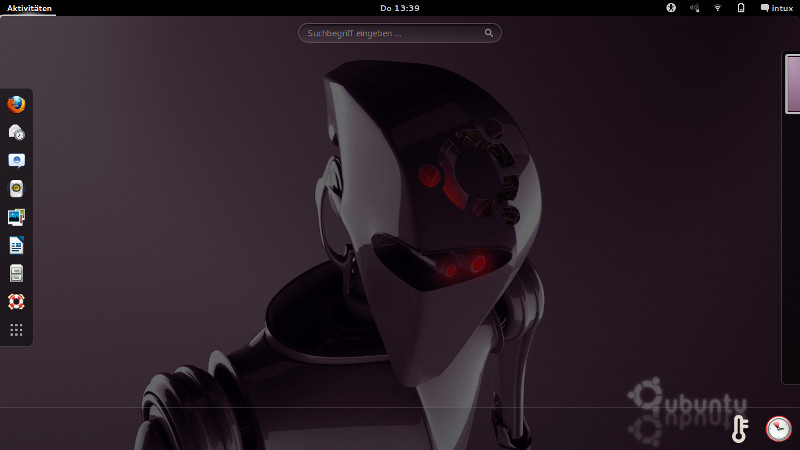This screenshot has height=450, width=800.
Task: Open the accessibility menu icon
Action: 671,8
